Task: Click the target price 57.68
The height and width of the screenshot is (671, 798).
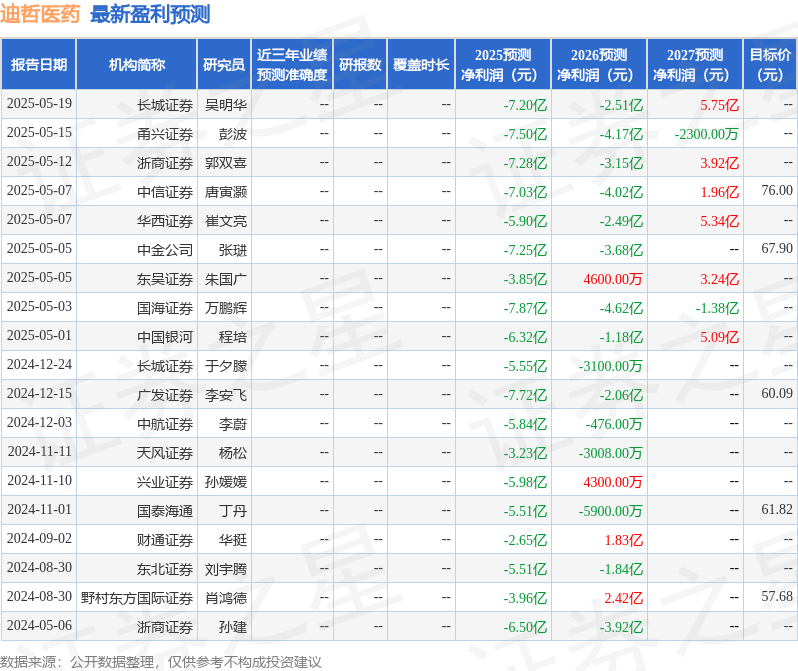Action: pyautogui.click(x=777, y=597)
